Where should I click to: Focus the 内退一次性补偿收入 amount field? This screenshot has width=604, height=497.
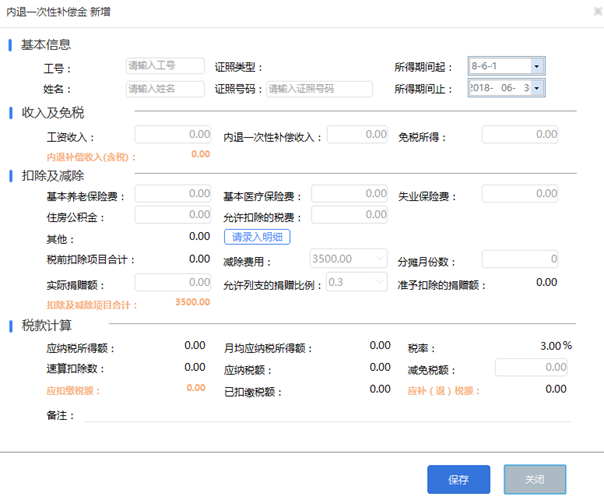pos(357,135)
